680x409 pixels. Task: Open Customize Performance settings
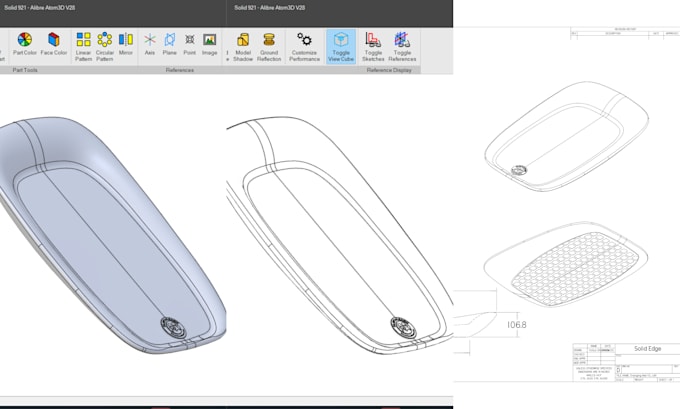[x=304, y=46]
